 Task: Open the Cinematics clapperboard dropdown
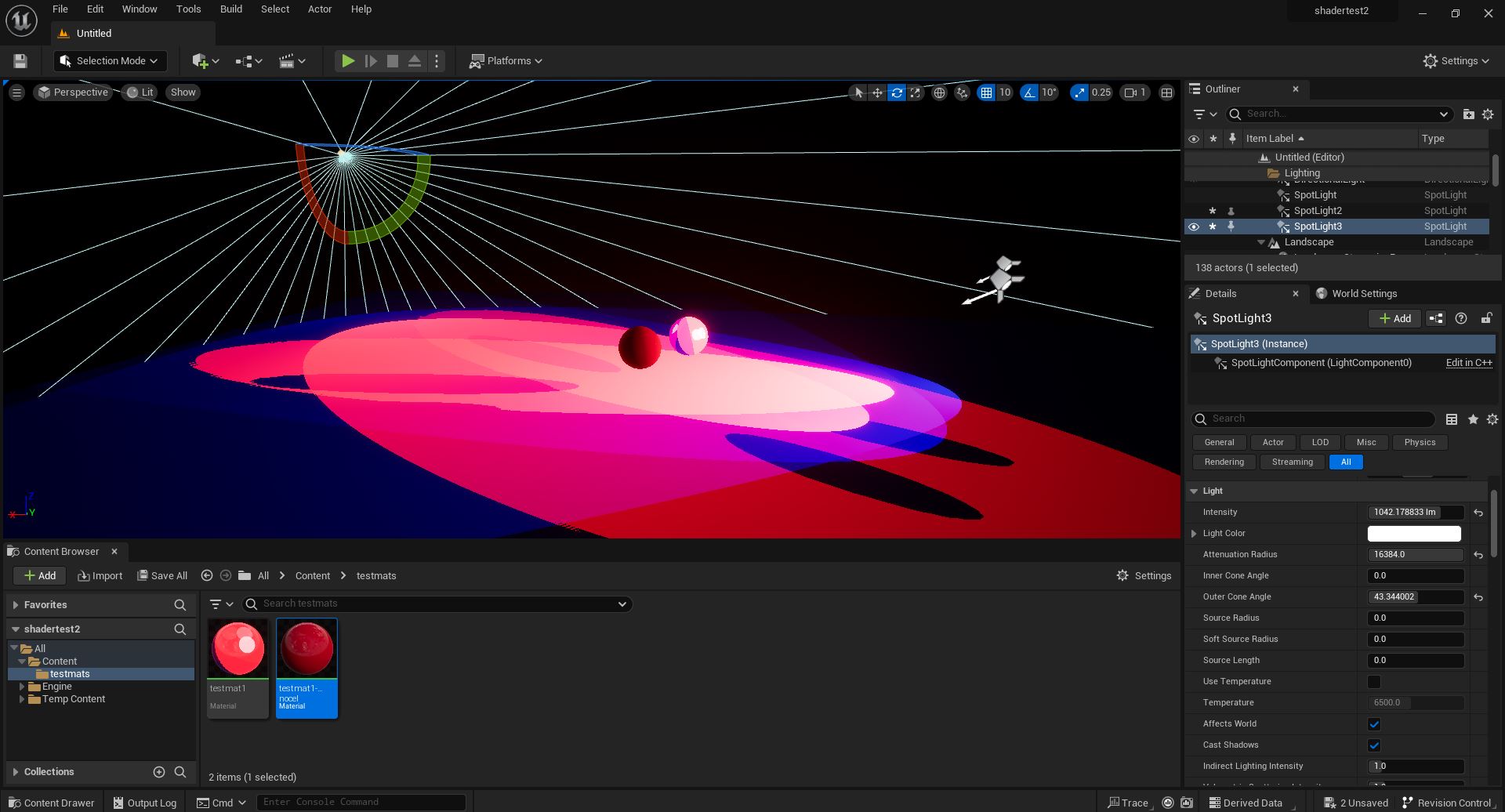[x=292, y=61]
